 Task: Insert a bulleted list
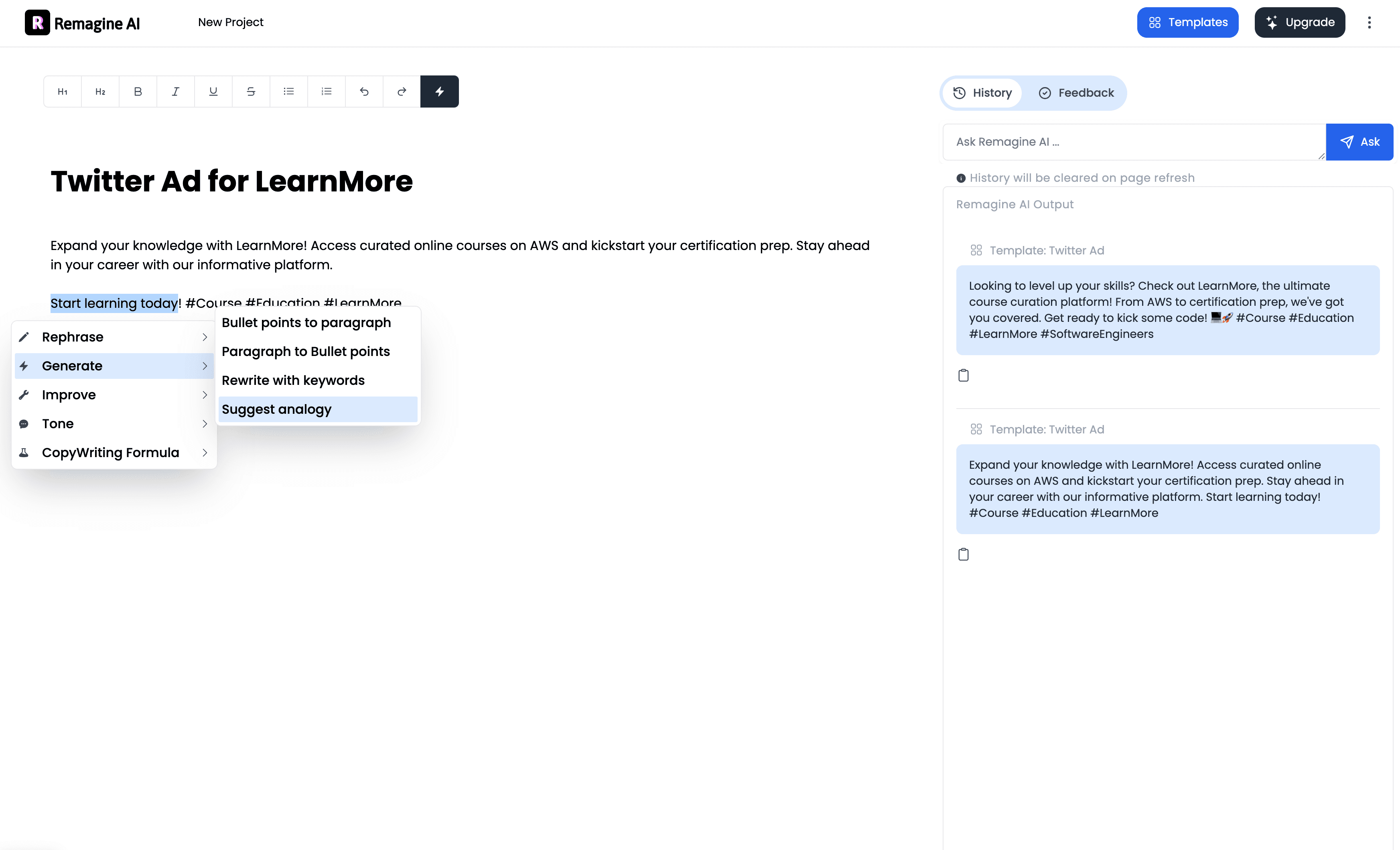(289, 92)
